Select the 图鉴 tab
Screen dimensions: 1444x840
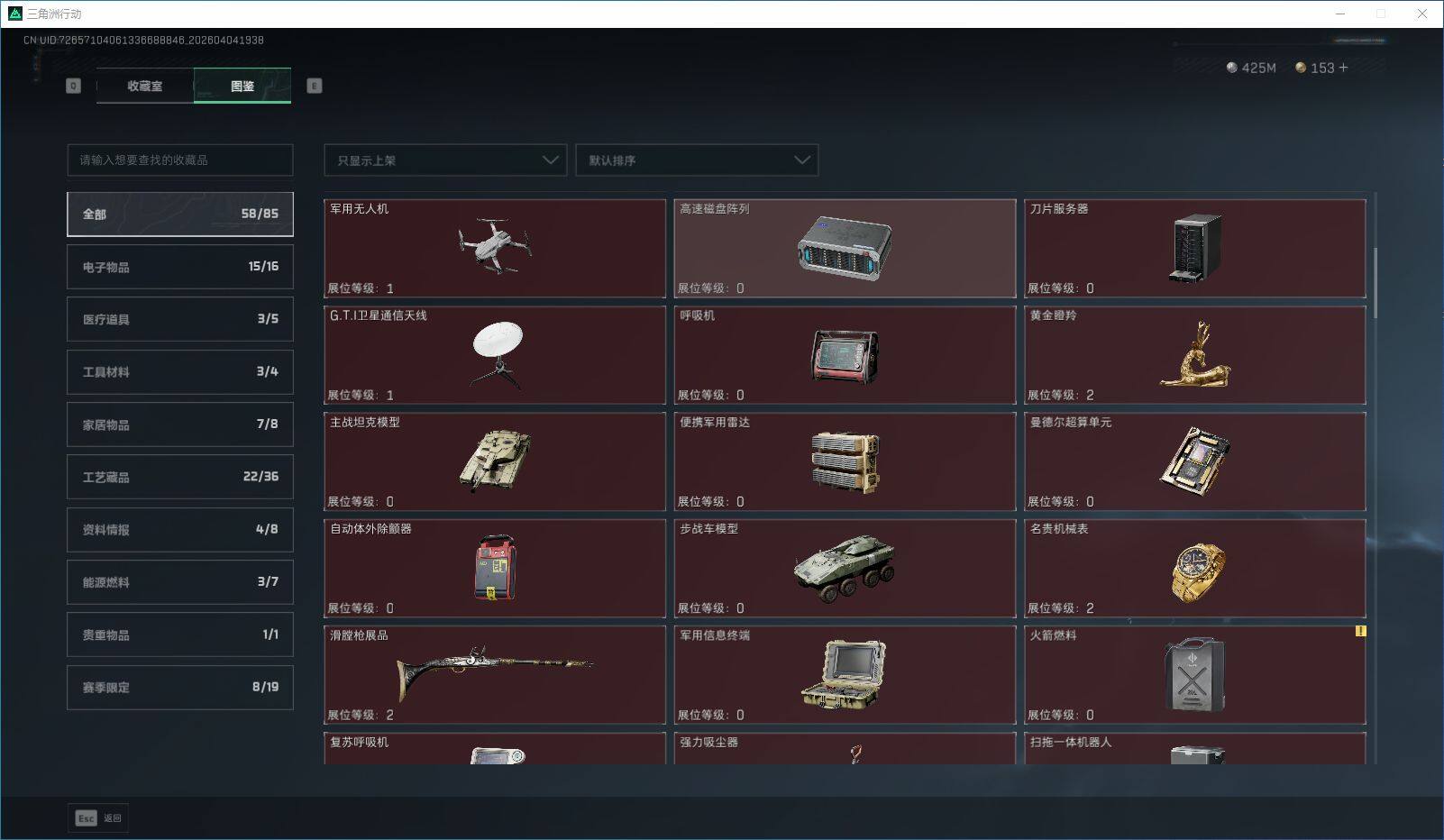(x=242, y=86)
